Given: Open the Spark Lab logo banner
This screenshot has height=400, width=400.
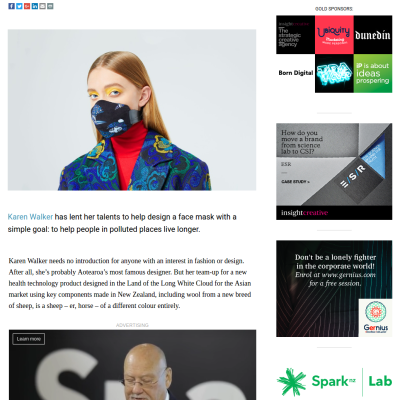Looking at the screenshot, I should point(334,382).
